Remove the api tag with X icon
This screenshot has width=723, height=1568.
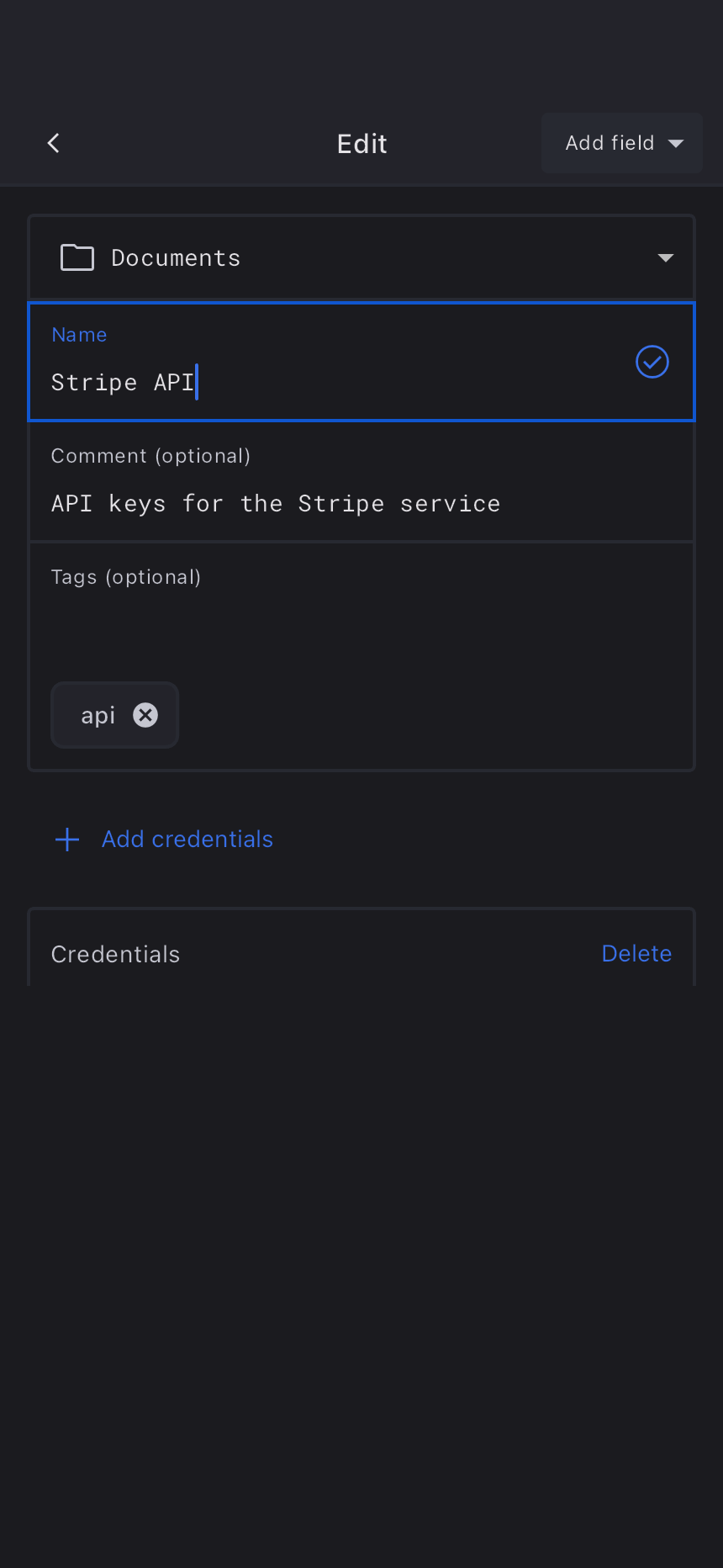tap(145, 715)
